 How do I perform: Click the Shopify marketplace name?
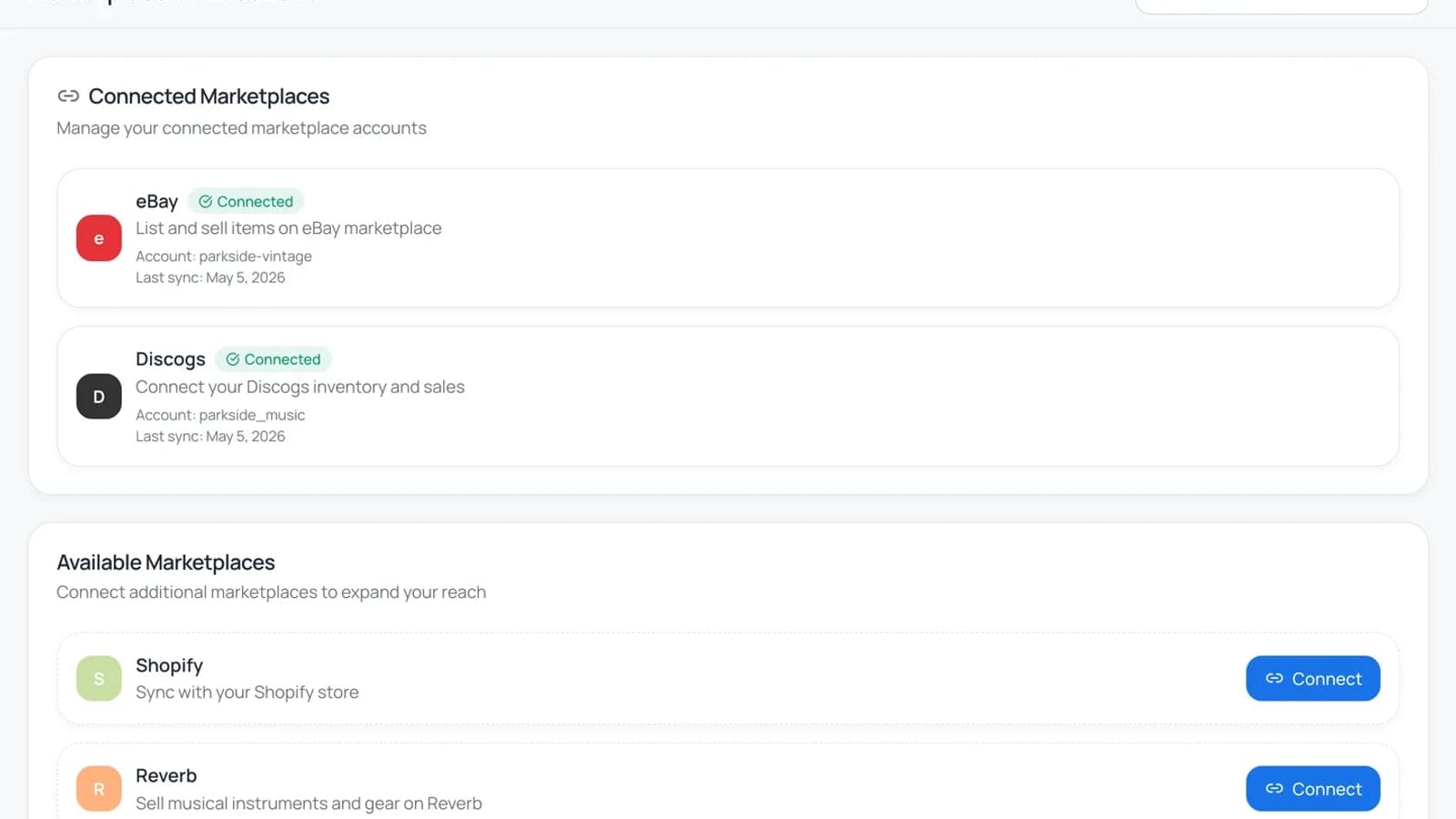(x=169, y=666)
